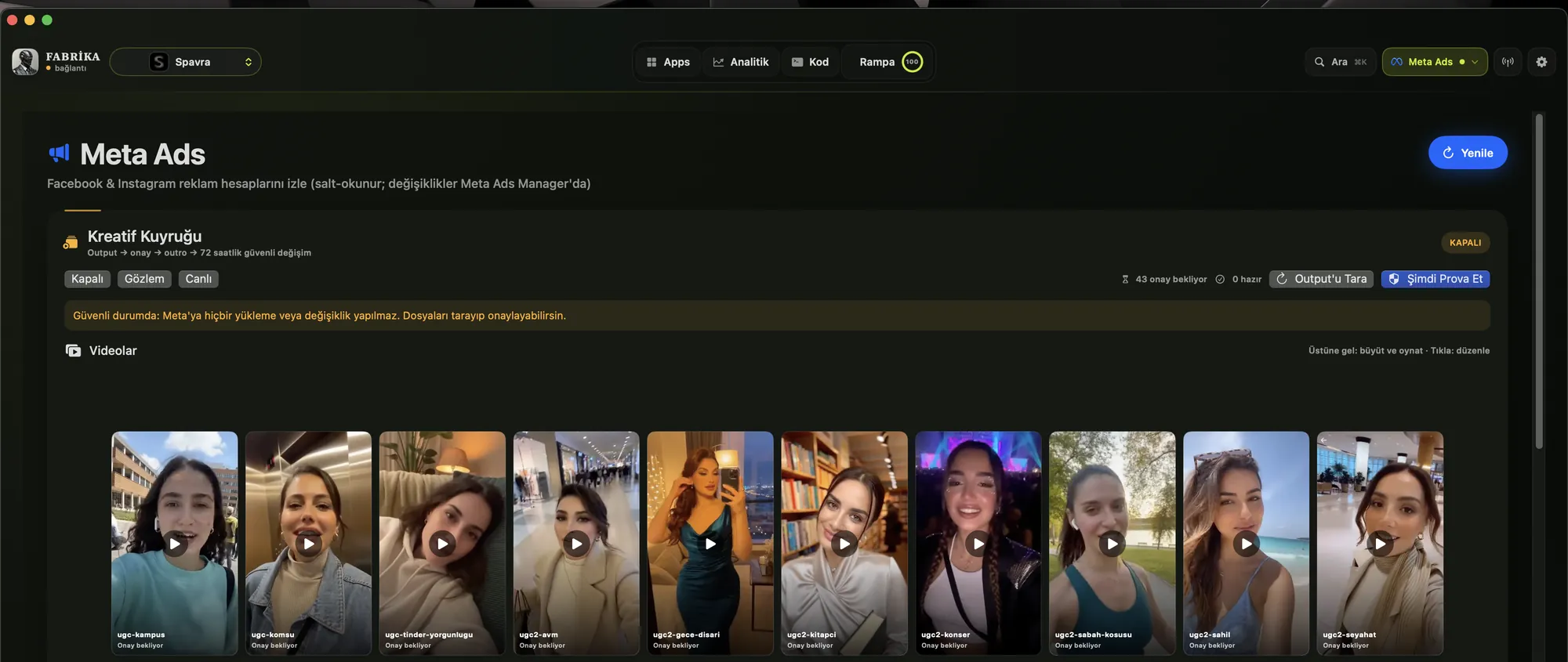Play the ugc2-konser video
Image resolution: width=1568 pixels, height=662 pixels.
[x=978, y=544]
